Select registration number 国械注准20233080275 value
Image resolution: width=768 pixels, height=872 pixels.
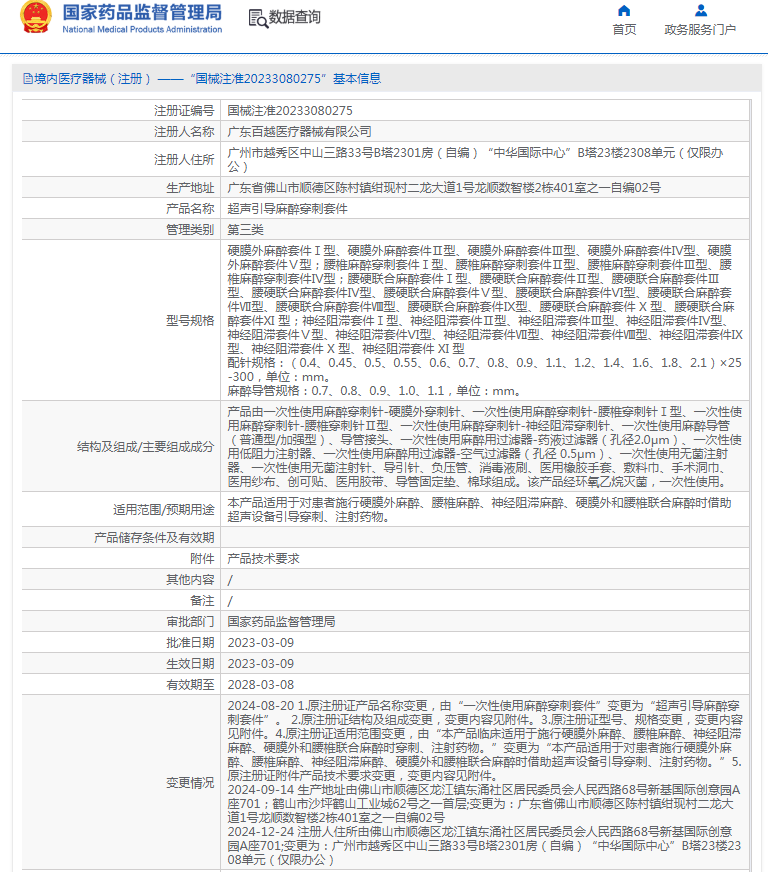pyautogui.click(x=290, y=111)
